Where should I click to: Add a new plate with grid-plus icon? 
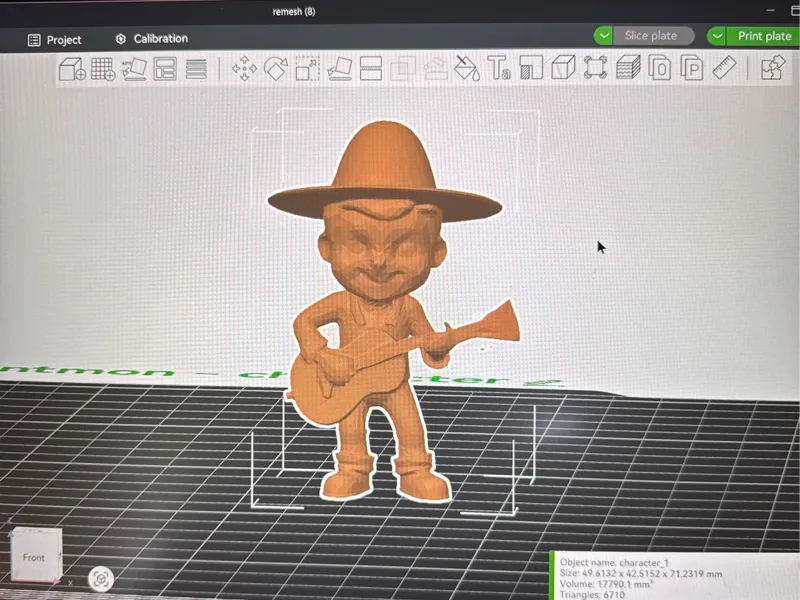(103, 69)
